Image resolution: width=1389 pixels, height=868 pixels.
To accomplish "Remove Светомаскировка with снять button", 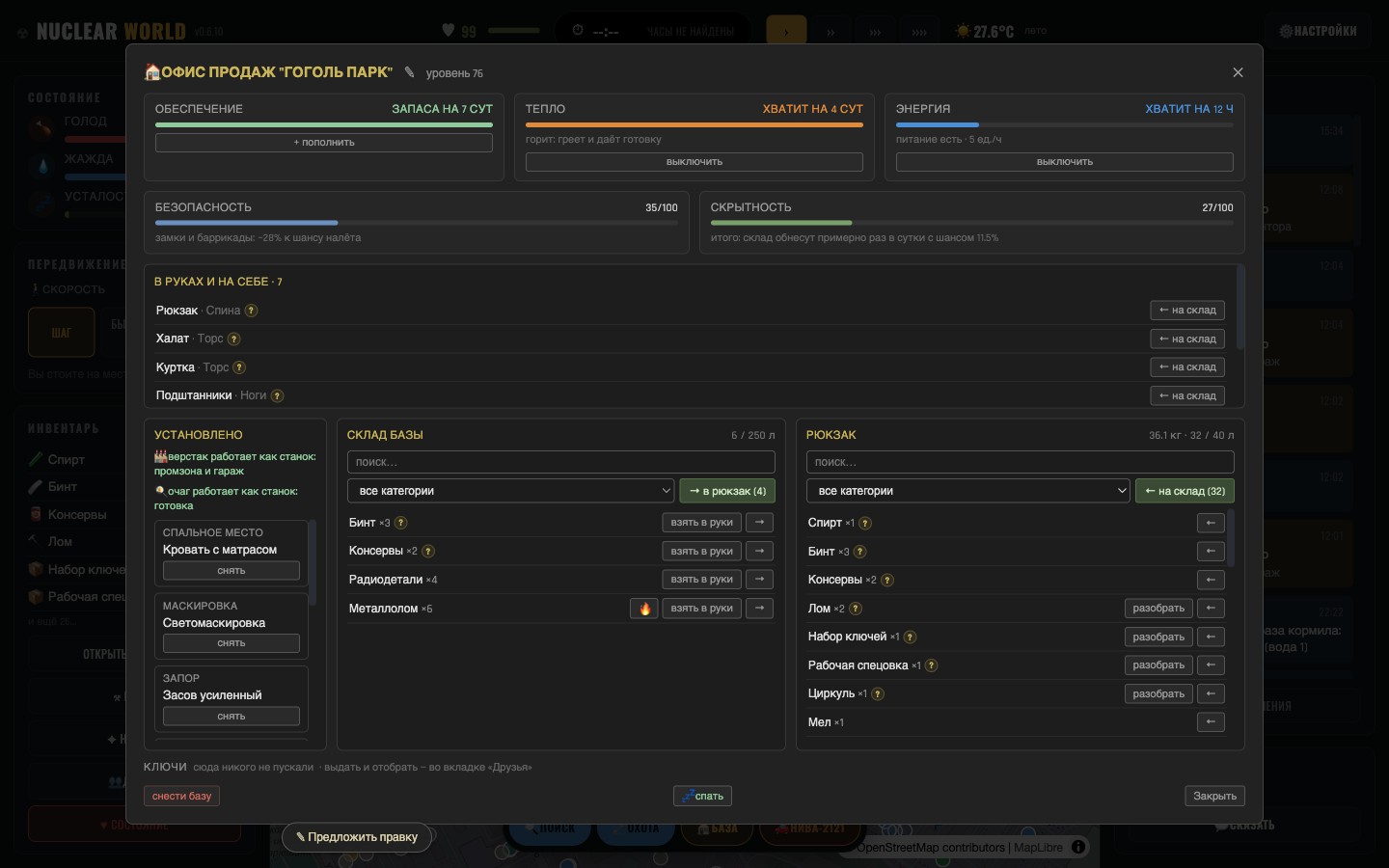I will [231, 643].
